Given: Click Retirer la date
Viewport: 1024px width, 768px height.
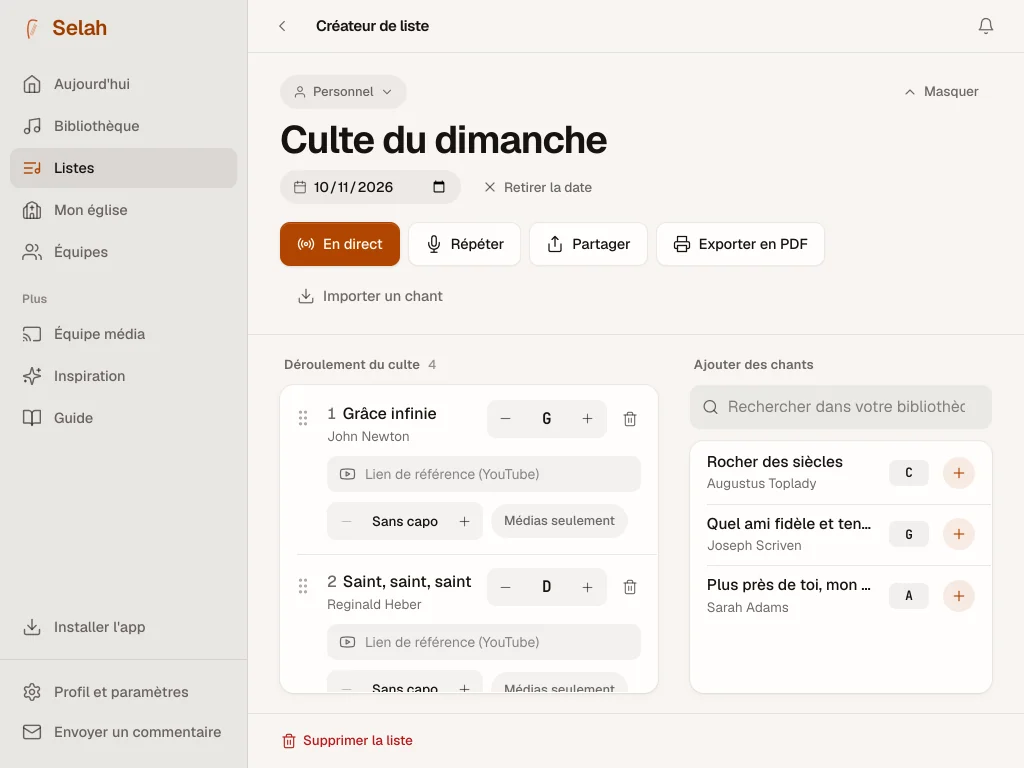Looking at the screenshot, I should point(537,187).
